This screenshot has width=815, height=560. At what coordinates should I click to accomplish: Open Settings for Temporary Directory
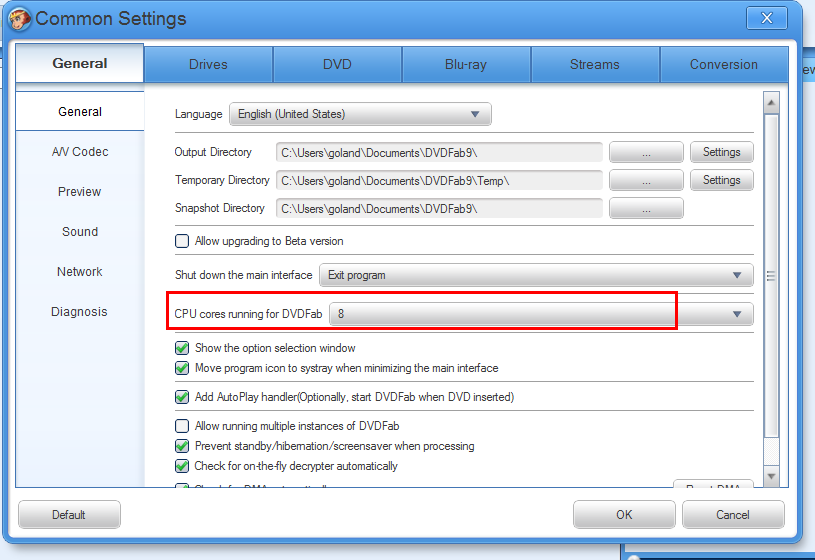[x=721, y=180]
